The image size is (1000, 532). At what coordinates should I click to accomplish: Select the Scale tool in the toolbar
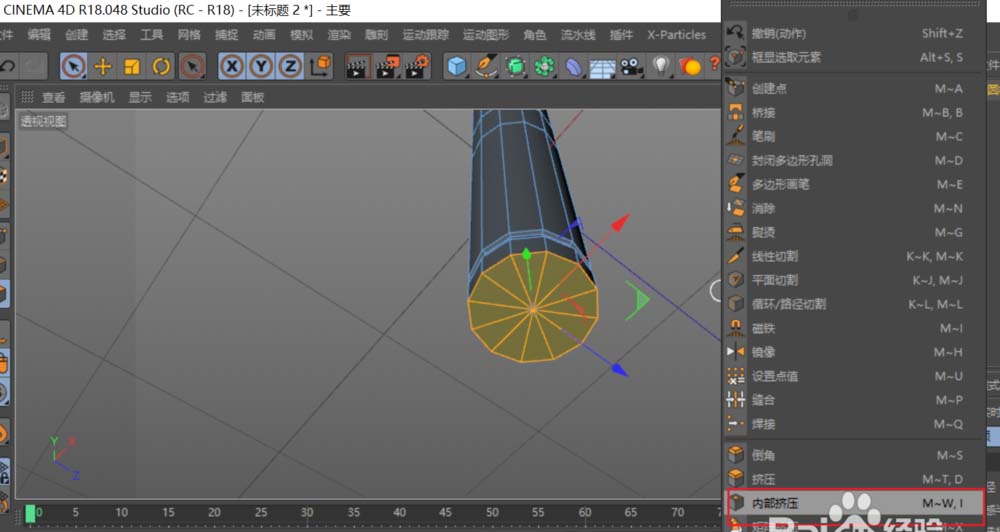tap(132, 66)
